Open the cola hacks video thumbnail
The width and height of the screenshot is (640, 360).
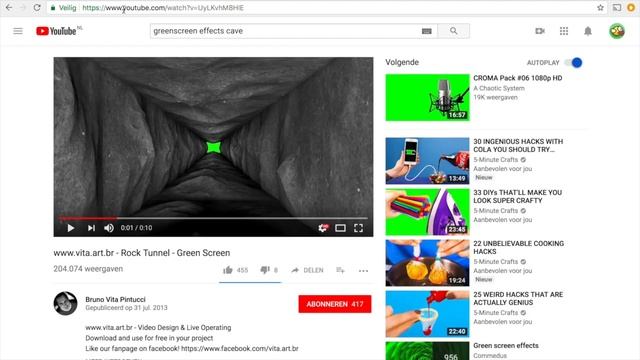[x=427, y=161]
